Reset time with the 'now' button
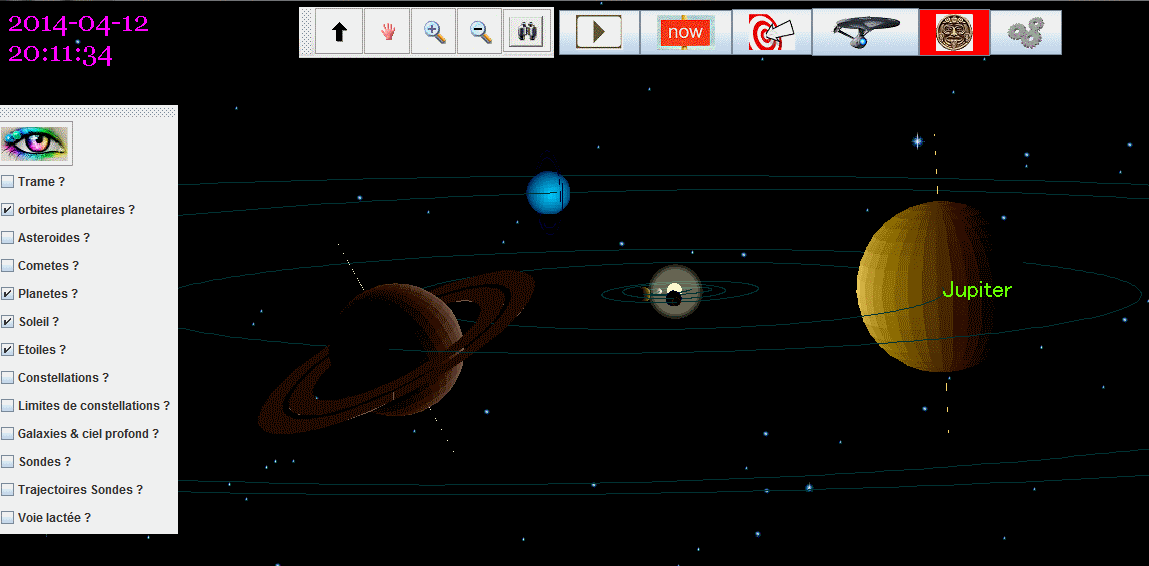This screenshot has width=1149, height=566. pyautogui.click(x=686, y=32)
